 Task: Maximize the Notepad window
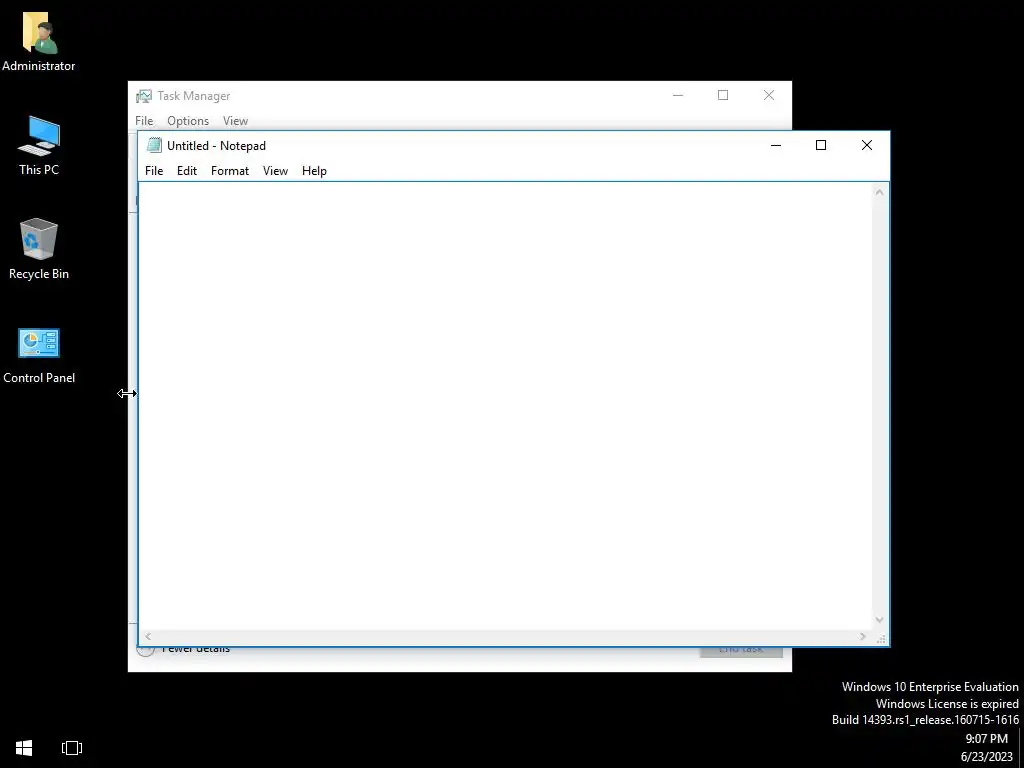click(x=821, y=145)
